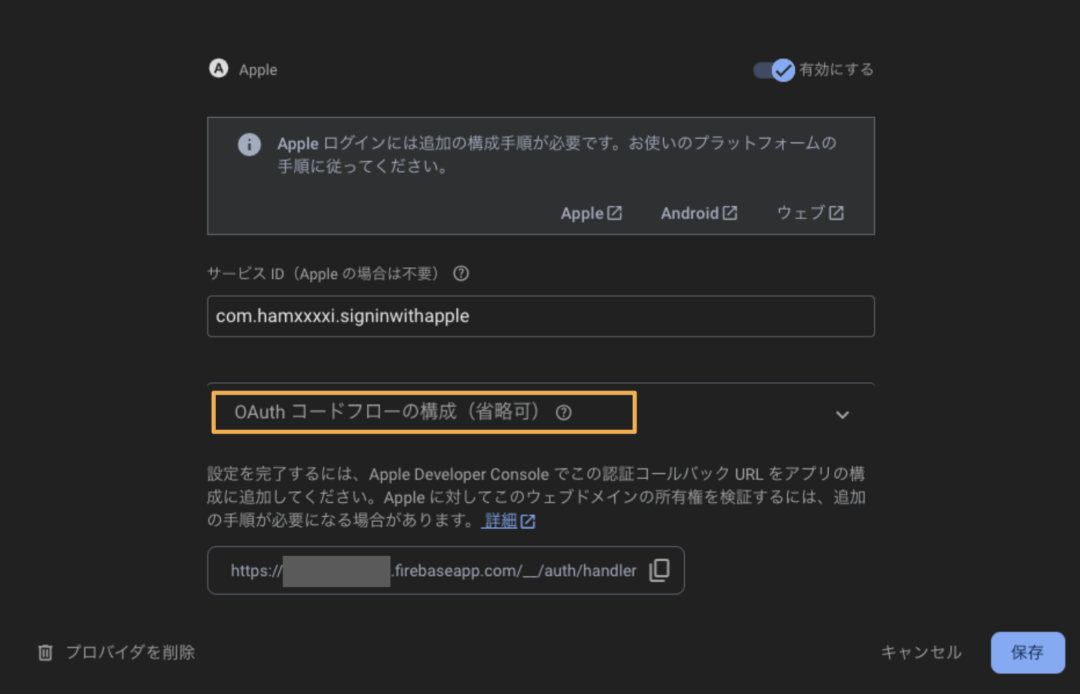The width and height of the screenshot is (1080, 694).
Task: Copy the auth handler callback URL
Action: (x=659, y=570)
